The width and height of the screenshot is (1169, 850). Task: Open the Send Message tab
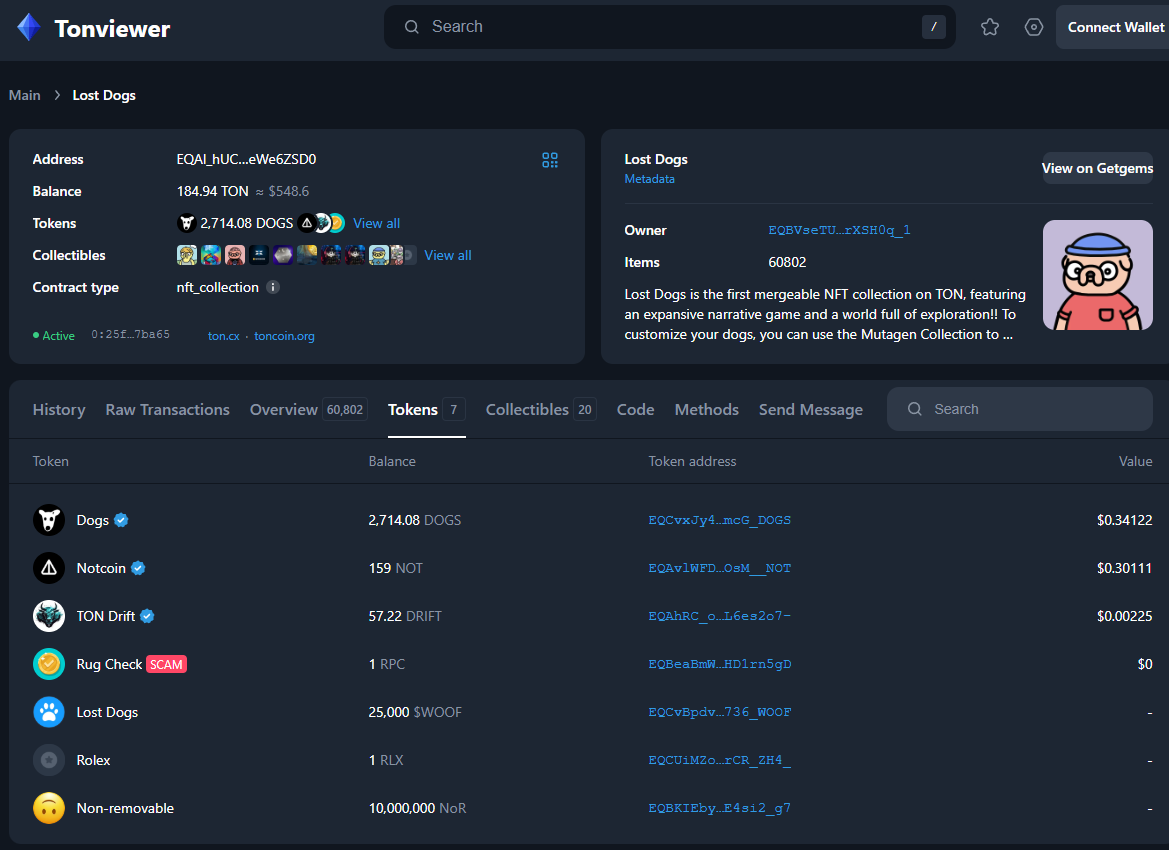click(810, 409)
